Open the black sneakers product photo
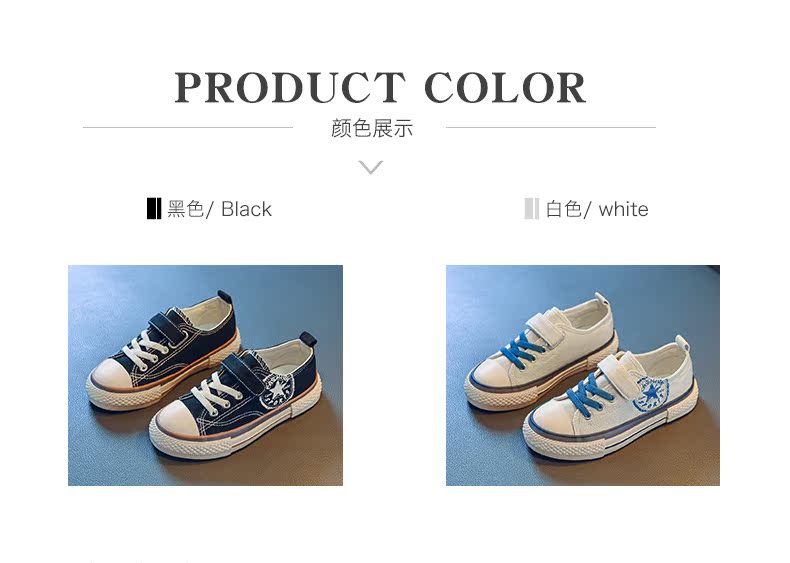The height and width of the screenshot is (563, 790). click(206, 375)
